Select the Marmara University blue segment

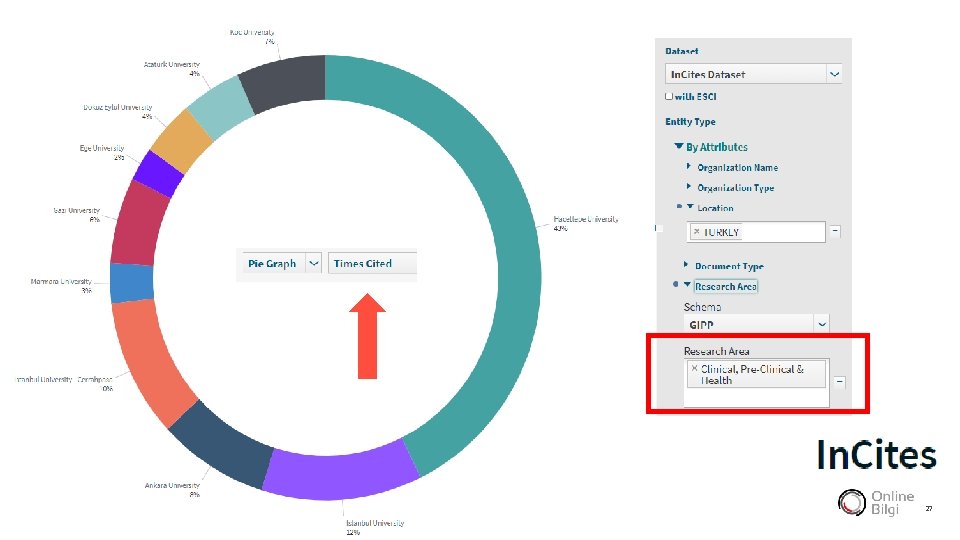[132, 282]
